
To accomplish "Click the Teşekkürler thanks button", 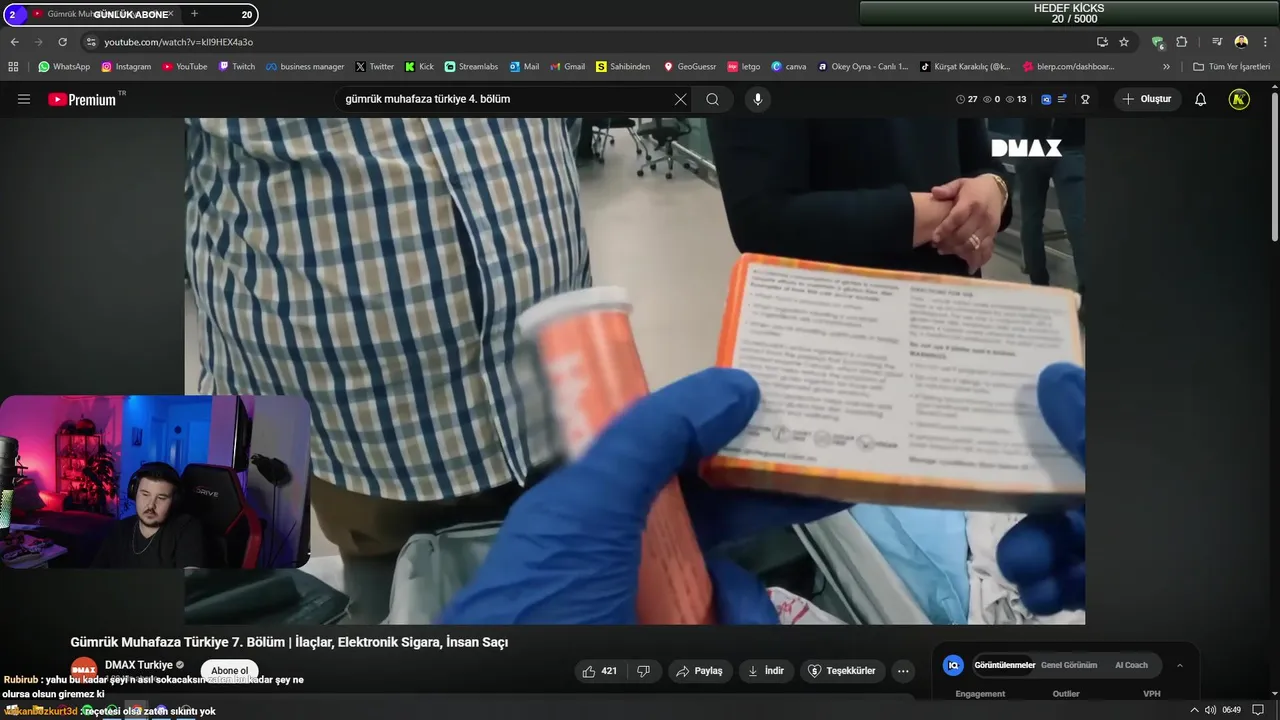I will [x=842, y=671].
